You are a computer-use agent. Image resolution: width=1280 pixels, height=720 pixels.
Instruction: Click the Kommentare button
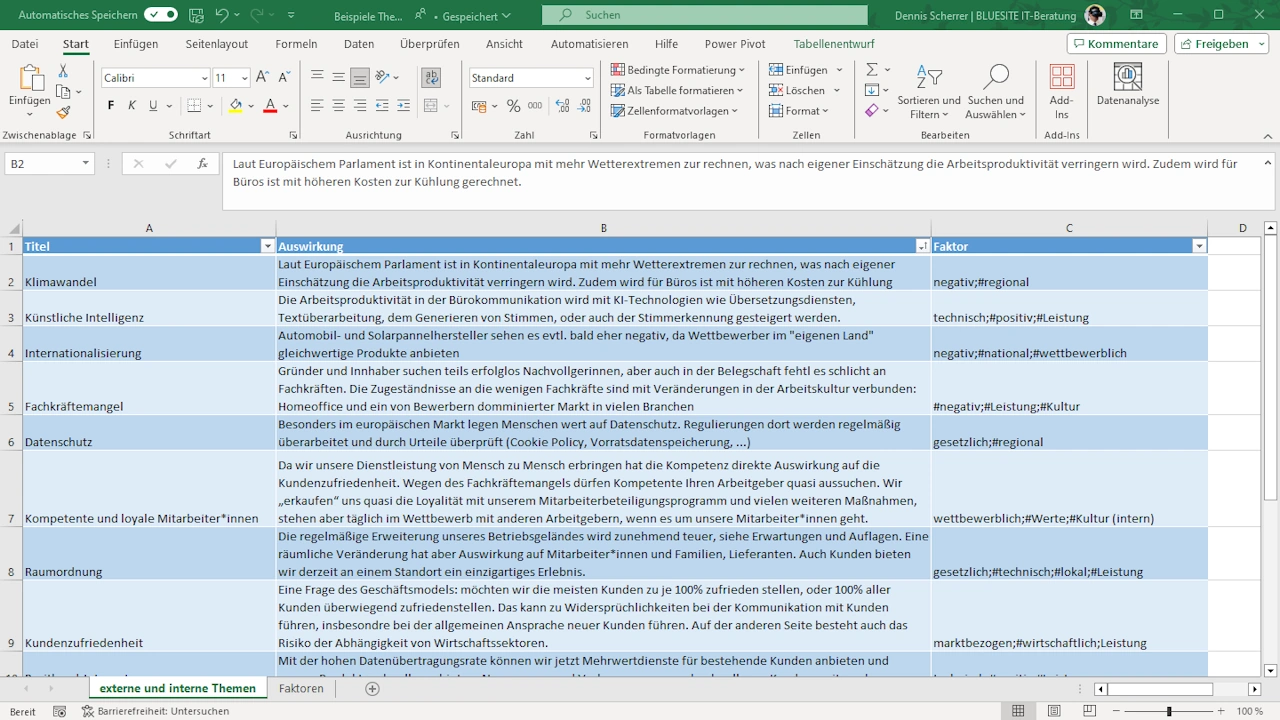click(1115, 44)
